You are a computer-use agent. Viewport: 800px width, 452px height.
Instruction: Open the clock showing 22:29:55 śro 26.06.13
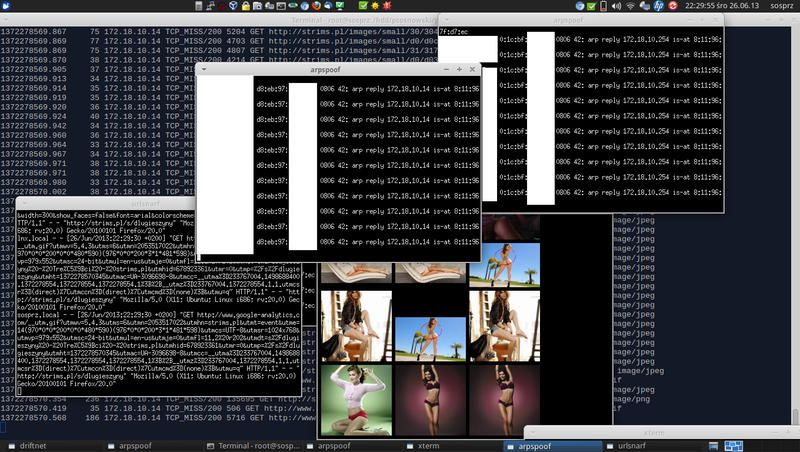point(722,6)
